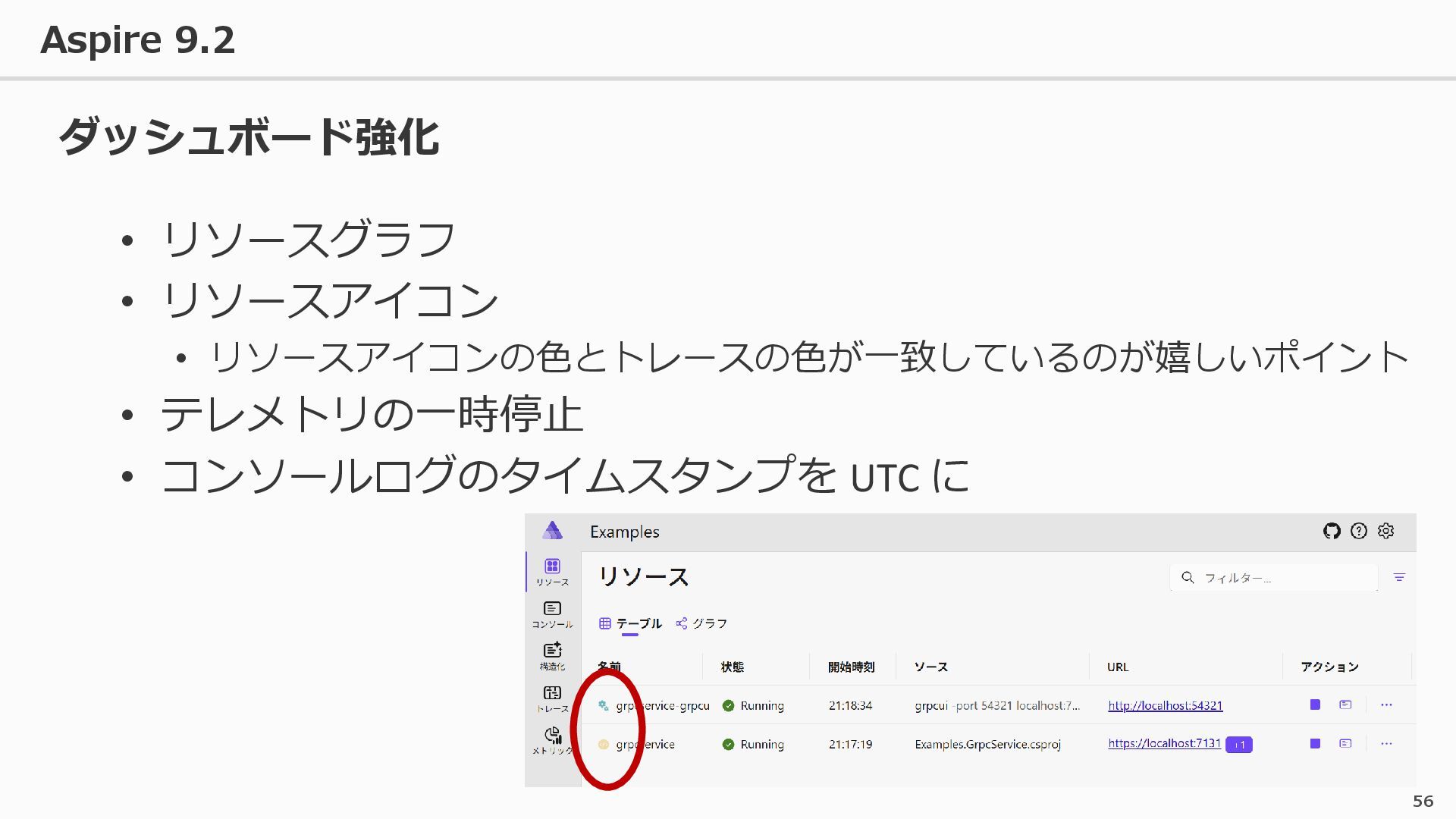
Task: Stop the grpcservice-grpcui resource
Action: 1315,704
